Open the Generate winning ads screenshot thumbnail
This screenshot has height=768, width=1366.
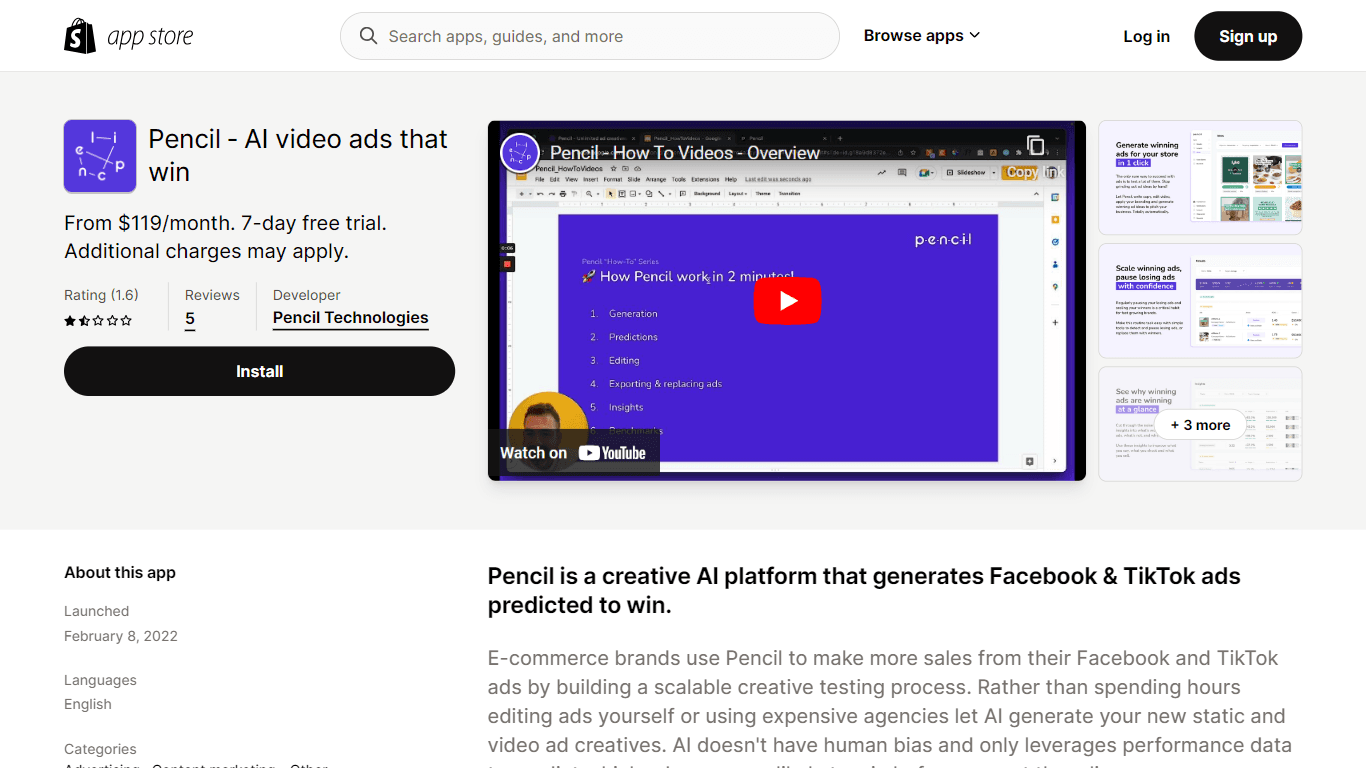click(x=1200, y=178)
